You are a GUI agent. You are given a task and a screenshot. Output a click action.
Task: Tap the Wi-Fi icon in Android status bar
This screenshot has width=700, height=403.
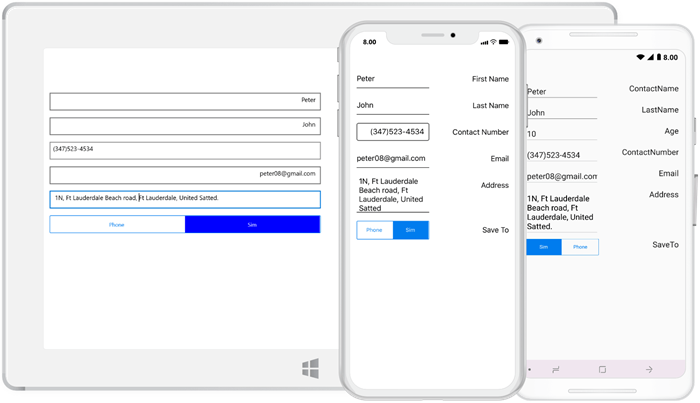(x=640, y=57)
